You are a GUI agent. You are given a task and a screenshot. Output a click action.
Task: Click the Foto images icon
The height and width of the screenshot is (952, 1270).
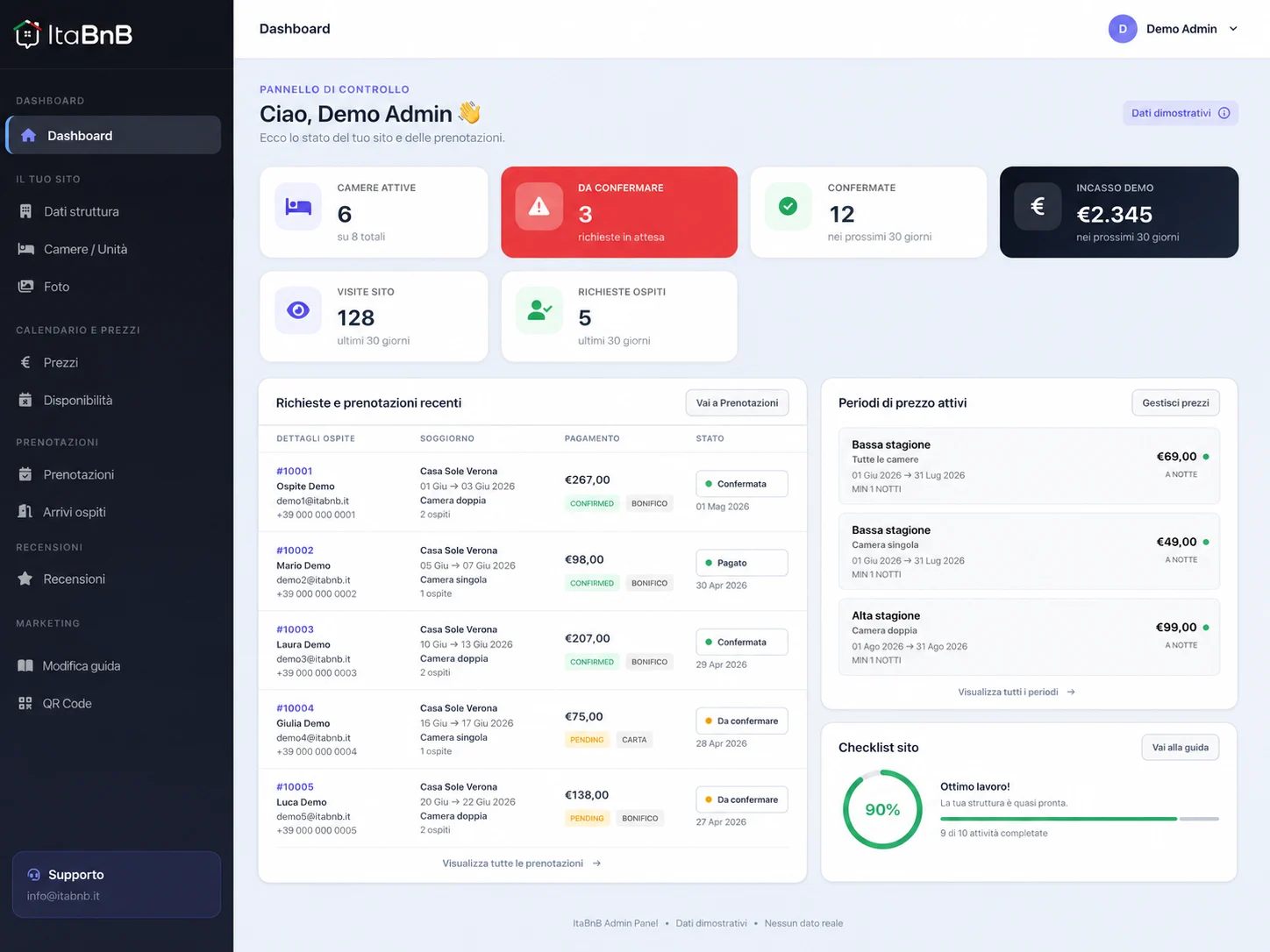pyautogui.click(x=25, y=287)
